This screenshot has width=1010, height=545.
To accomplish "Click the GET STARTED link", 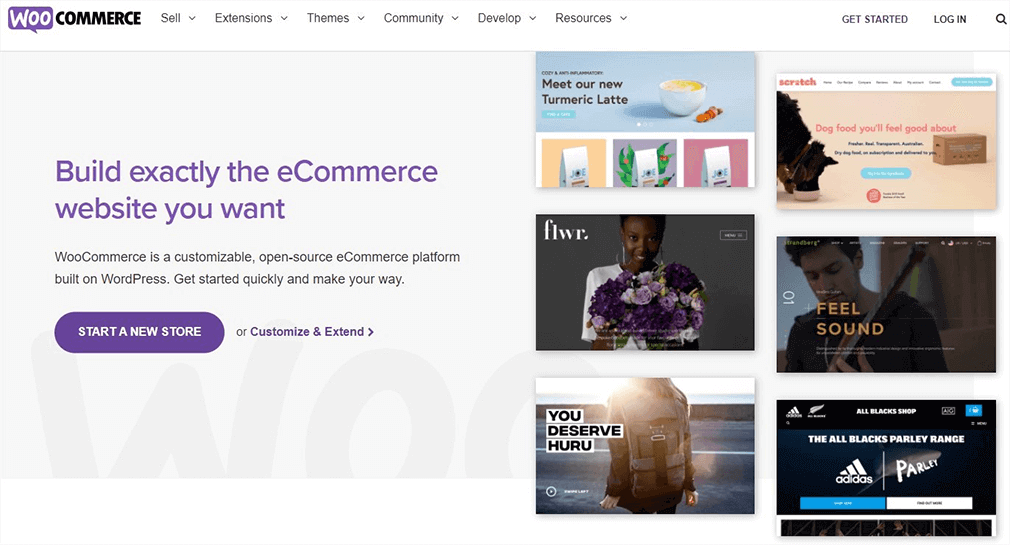I will 874,19.
